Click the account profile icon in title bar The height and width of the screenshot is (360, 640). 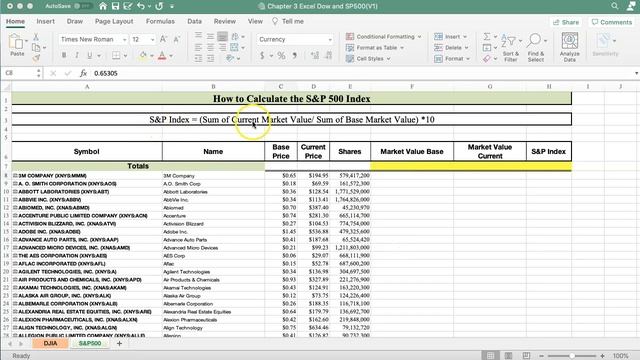point(632,6)
